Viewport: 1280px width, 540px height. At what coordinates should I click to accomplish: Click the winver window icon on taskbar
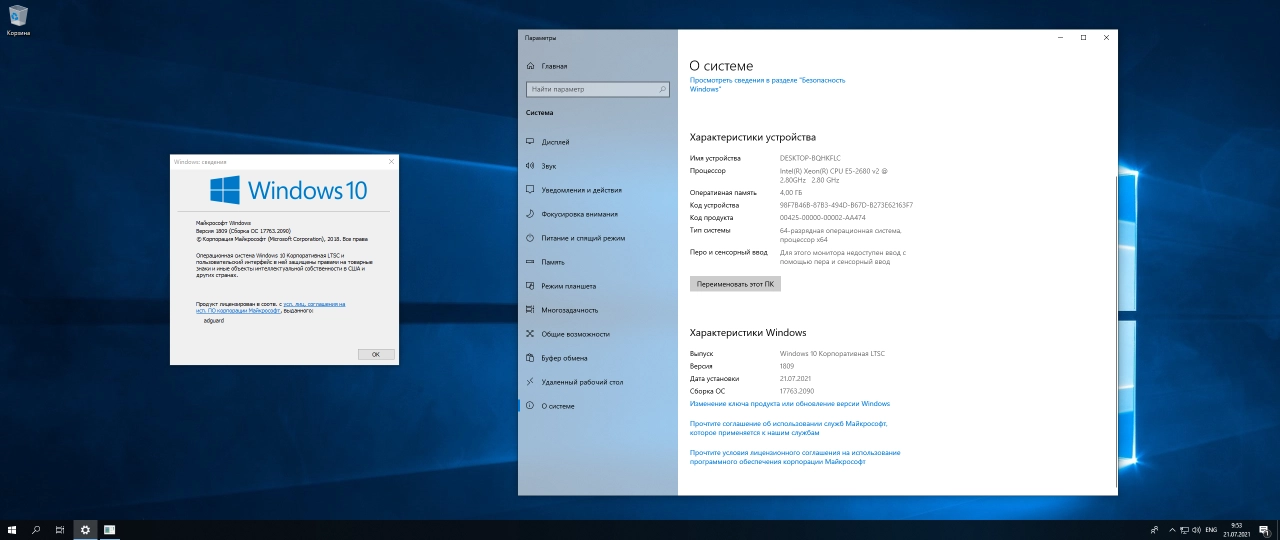point(109,529)
